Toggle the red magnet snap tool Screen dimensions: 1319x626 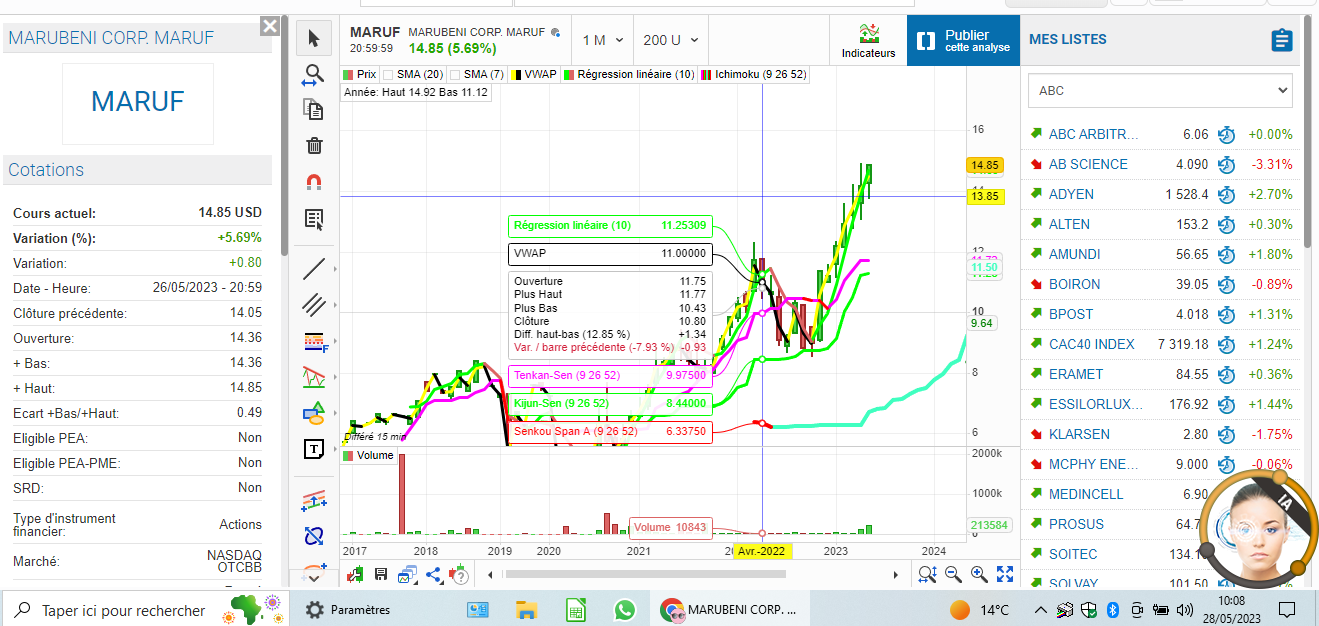tap(314, 182)
